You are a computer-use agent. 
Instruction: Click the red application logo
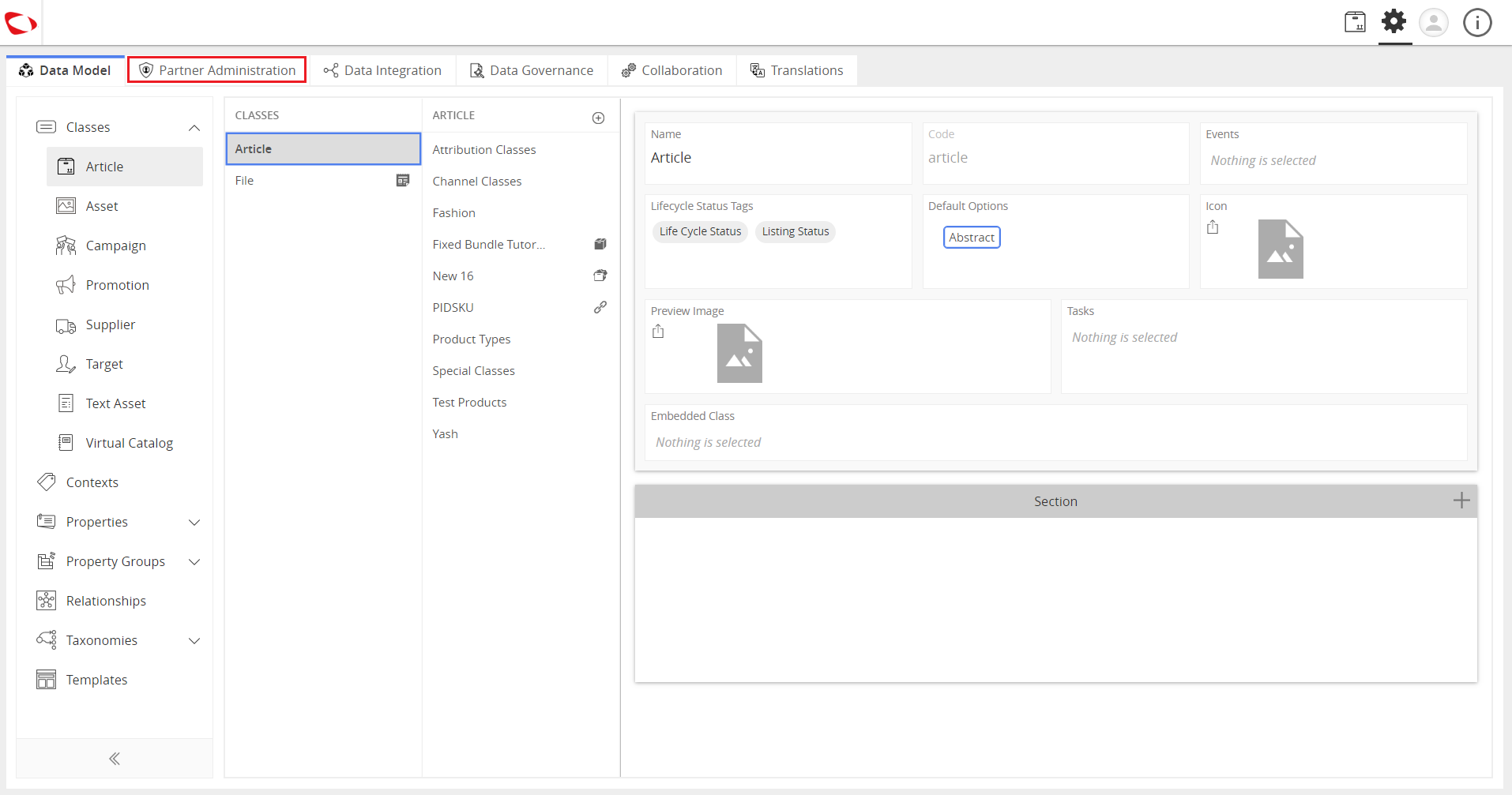[21, 23]
